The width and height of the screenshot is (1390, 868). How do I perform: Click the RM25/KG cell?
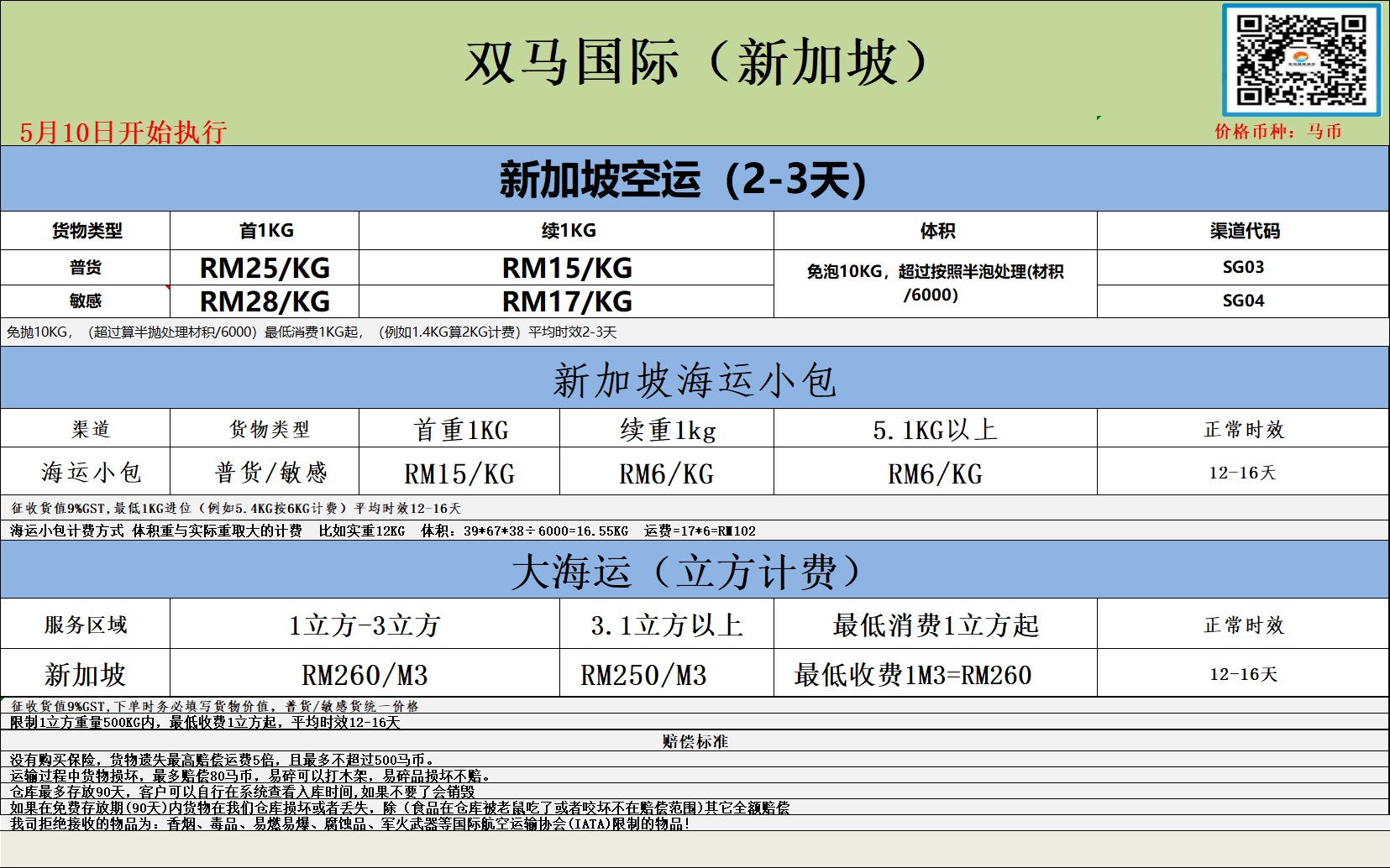265,268
